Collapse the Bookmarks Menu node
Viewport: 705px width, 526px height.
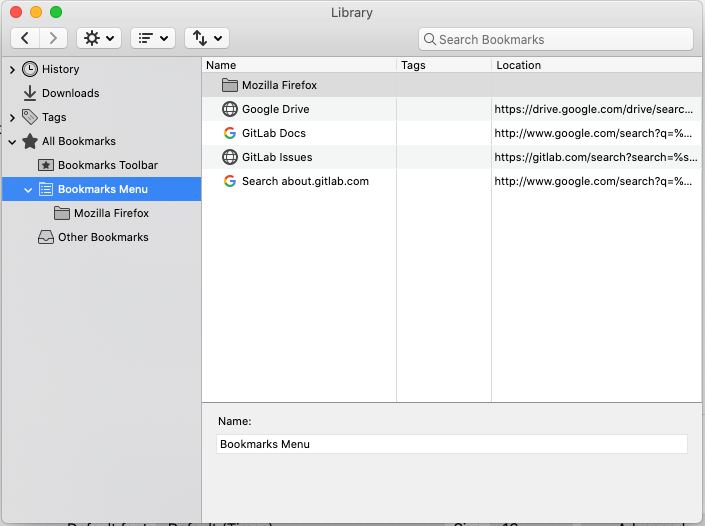(x=28, y=190)
